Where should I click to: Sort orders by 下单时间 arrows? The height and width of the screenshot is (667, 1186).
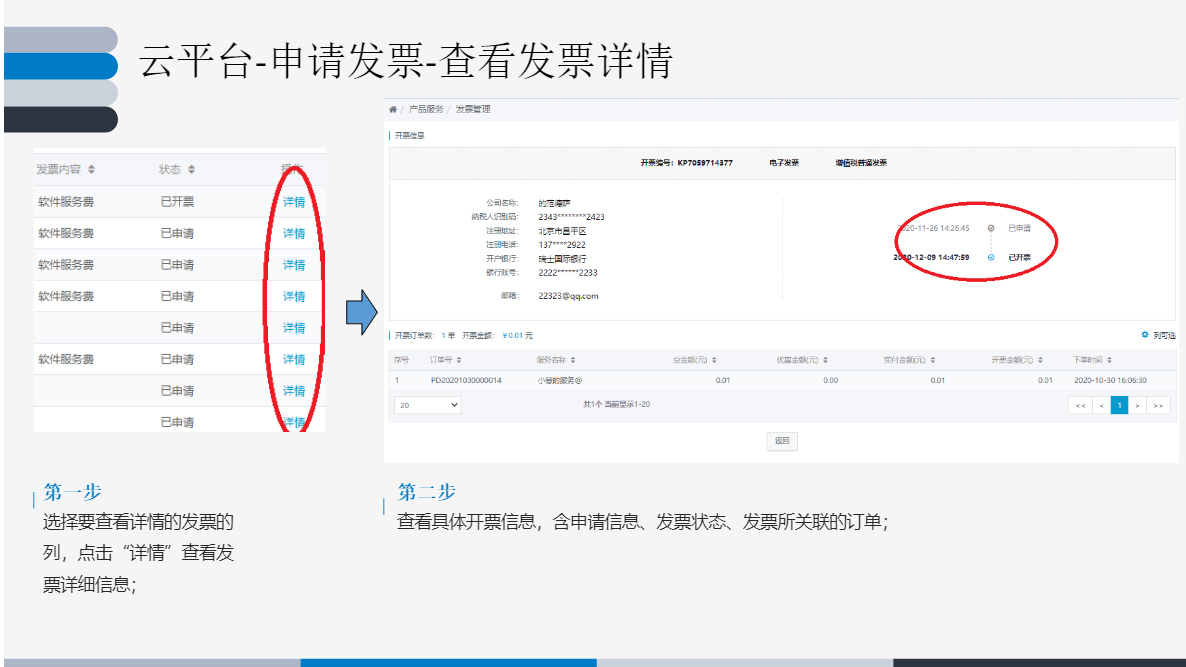point(1109,360)
